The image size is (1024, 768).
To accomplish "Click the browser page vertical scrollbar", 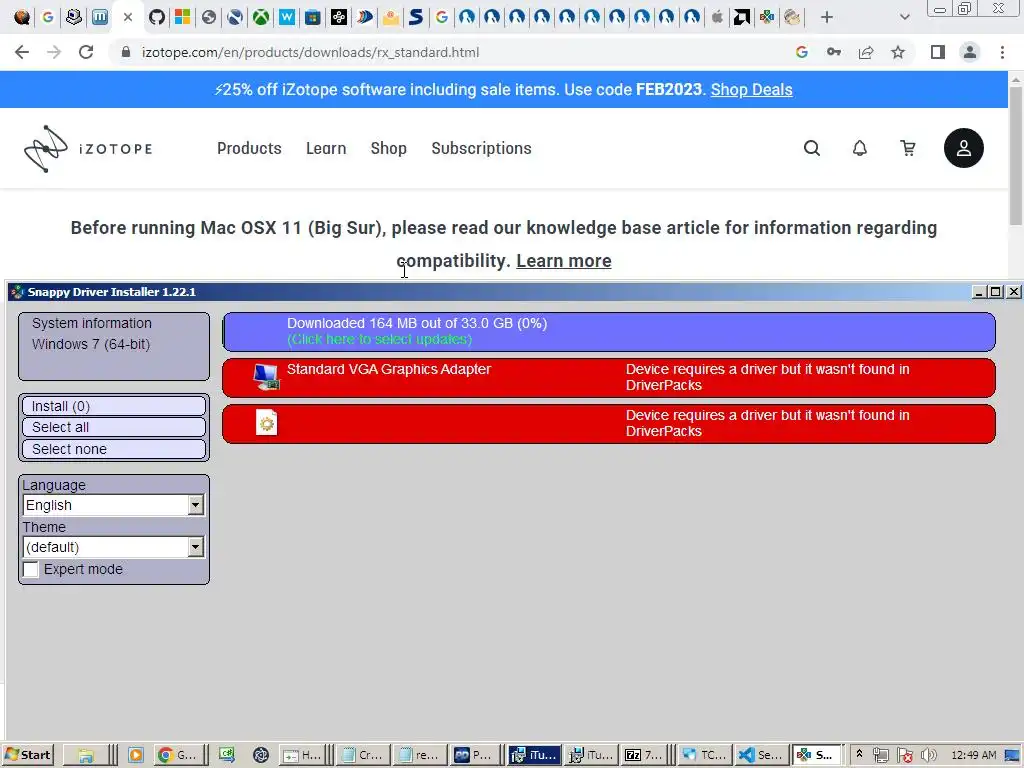I will [1016, 157].
